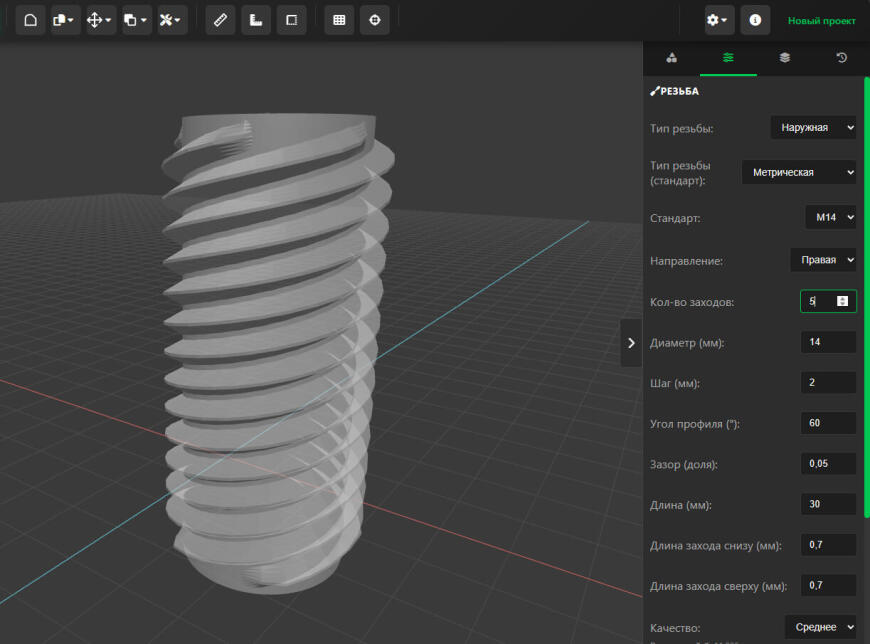
Task: Click the home view icon in toolbar
Action: pos(31,21)
